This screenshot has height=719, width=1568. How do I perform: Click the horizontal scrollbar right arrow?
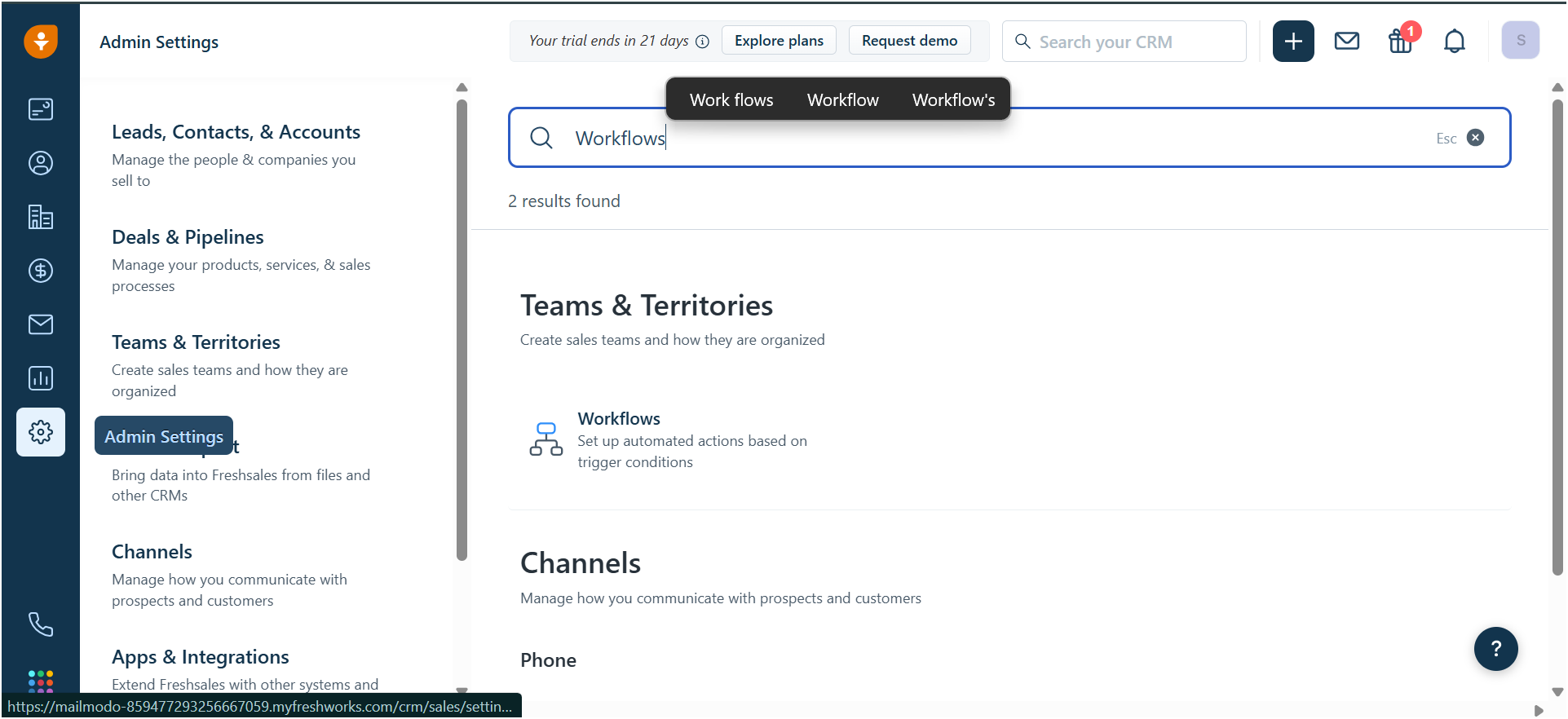(1539, 711)
